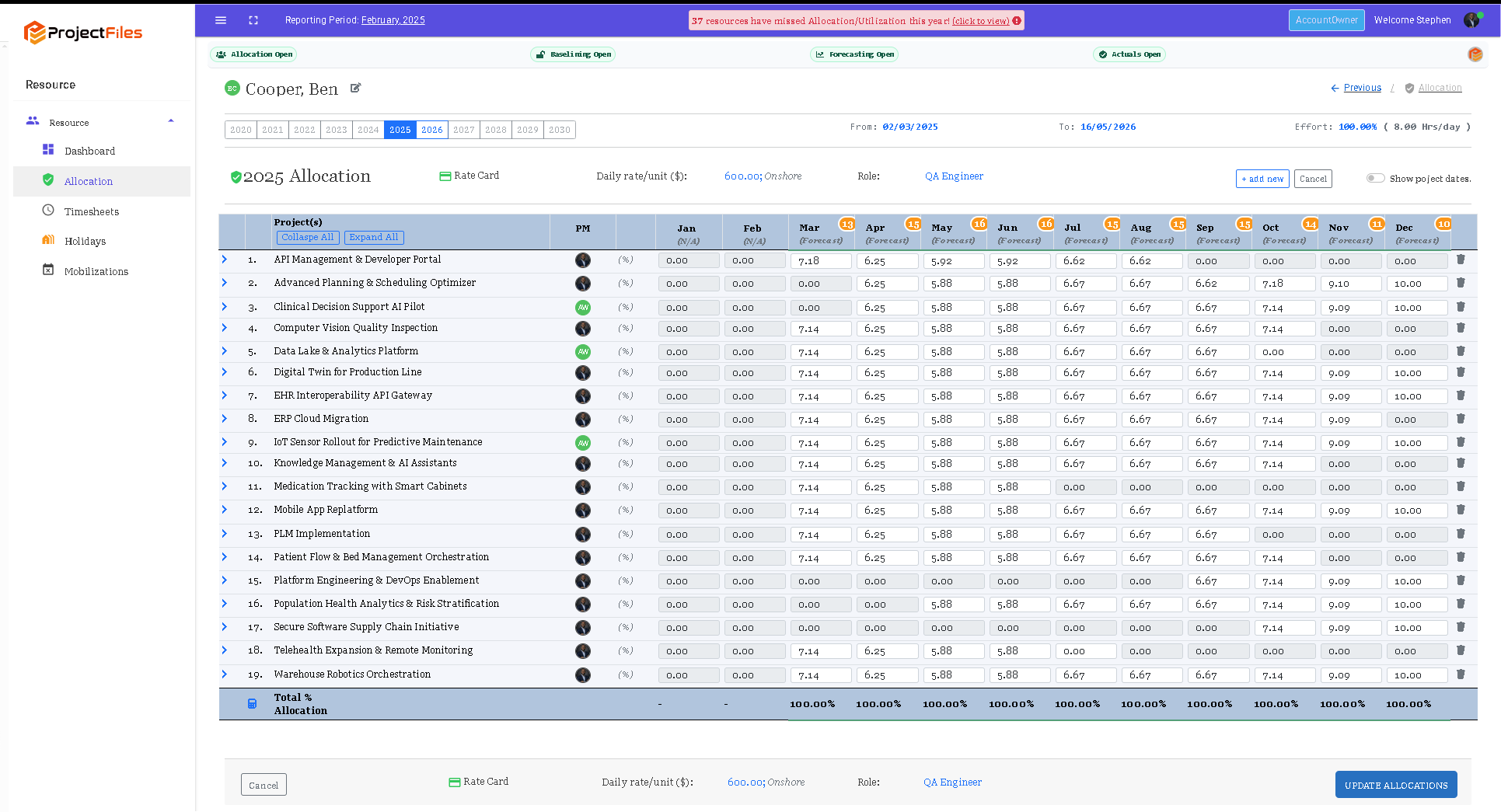The width and height of the screenshot is (1501, 812).
Task: Click Total Allocation calculator icon
Action: (252, 704)
